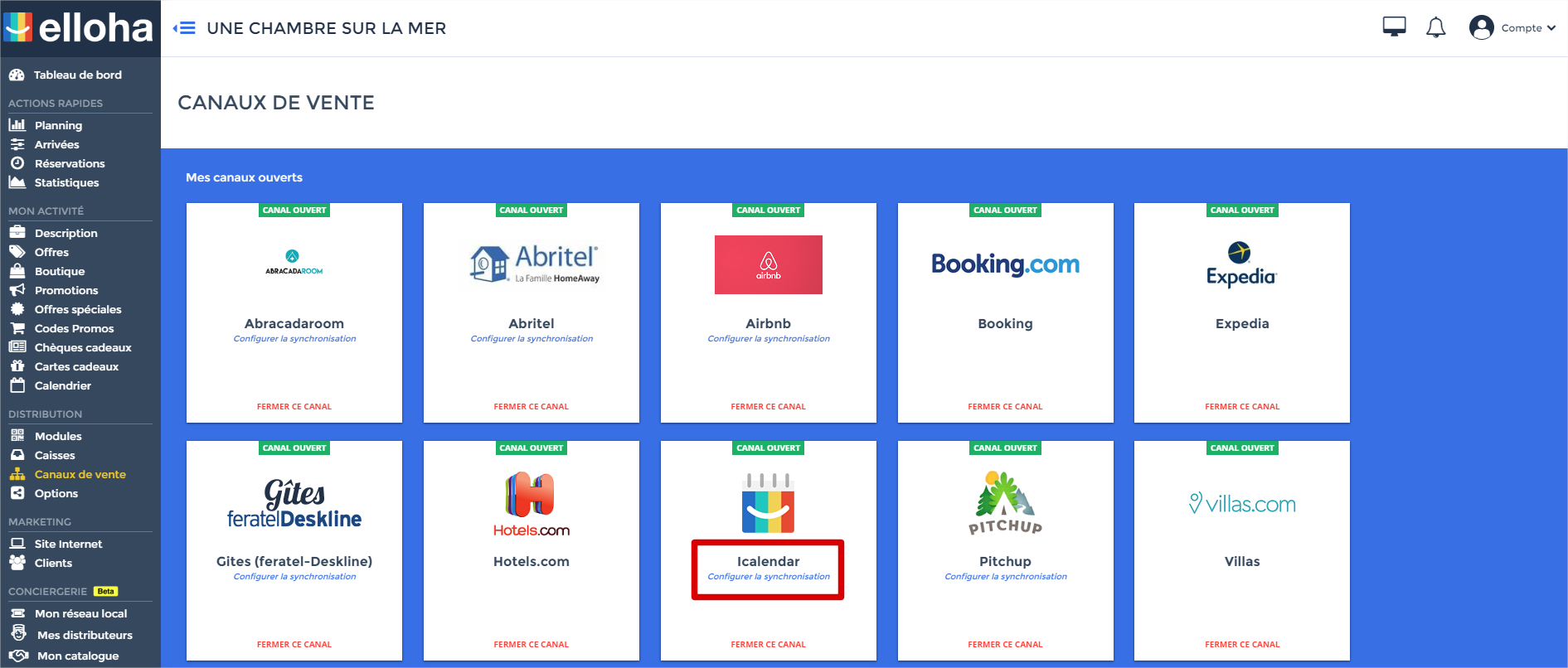Close the Hotels.com channel
The height and width of the screenshot is (668, 1568).
(x=532, y=645)
